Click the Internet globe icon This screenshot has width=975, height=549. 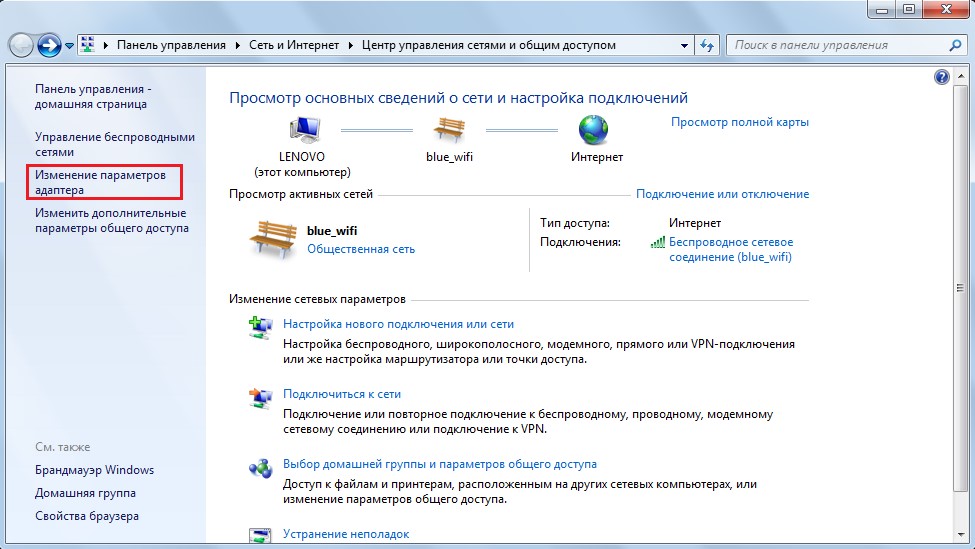tap(594, 130)
